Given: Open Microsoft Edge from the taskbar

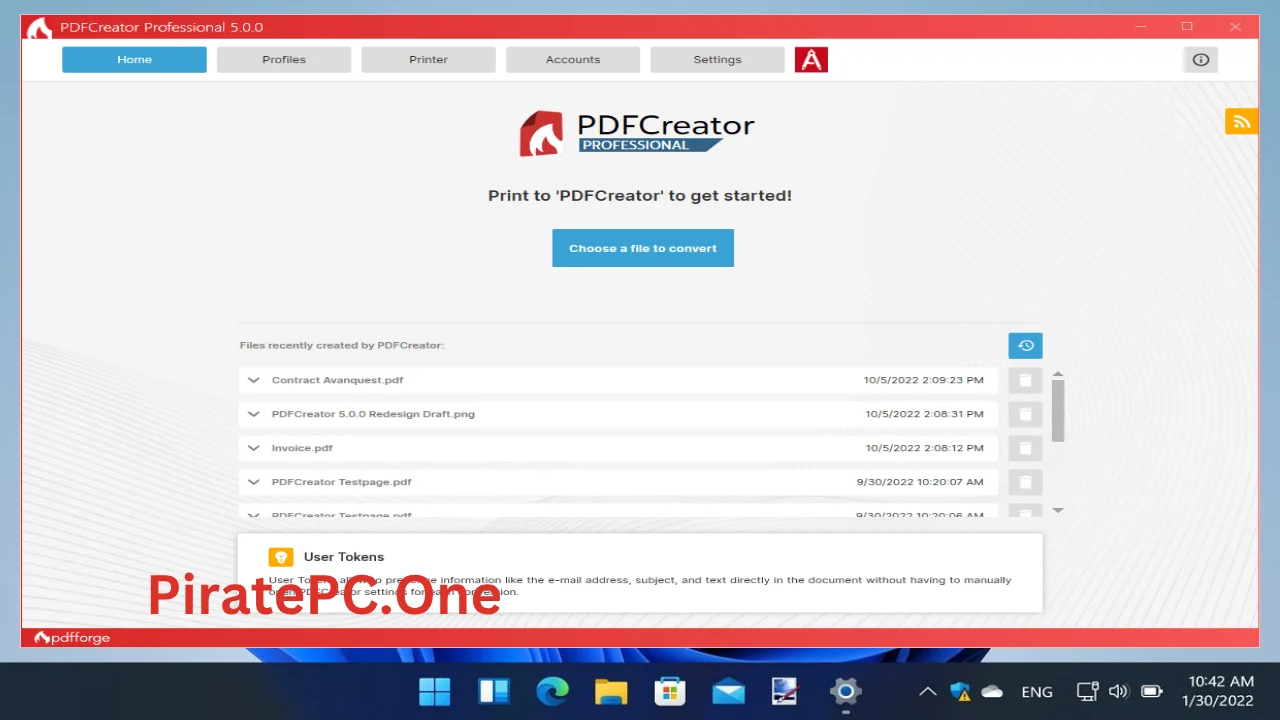Looking at the screenshot, I should (552, 691).
